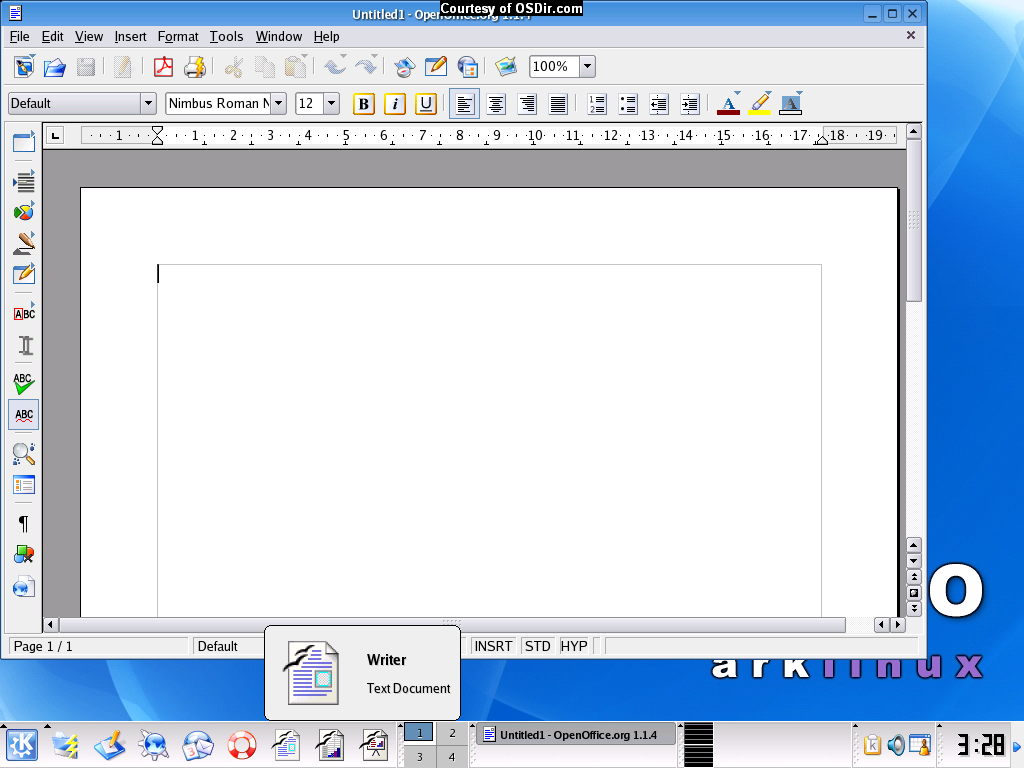Open the File menu
This screenshot has width=1024, height=768.
pos(20,37)
